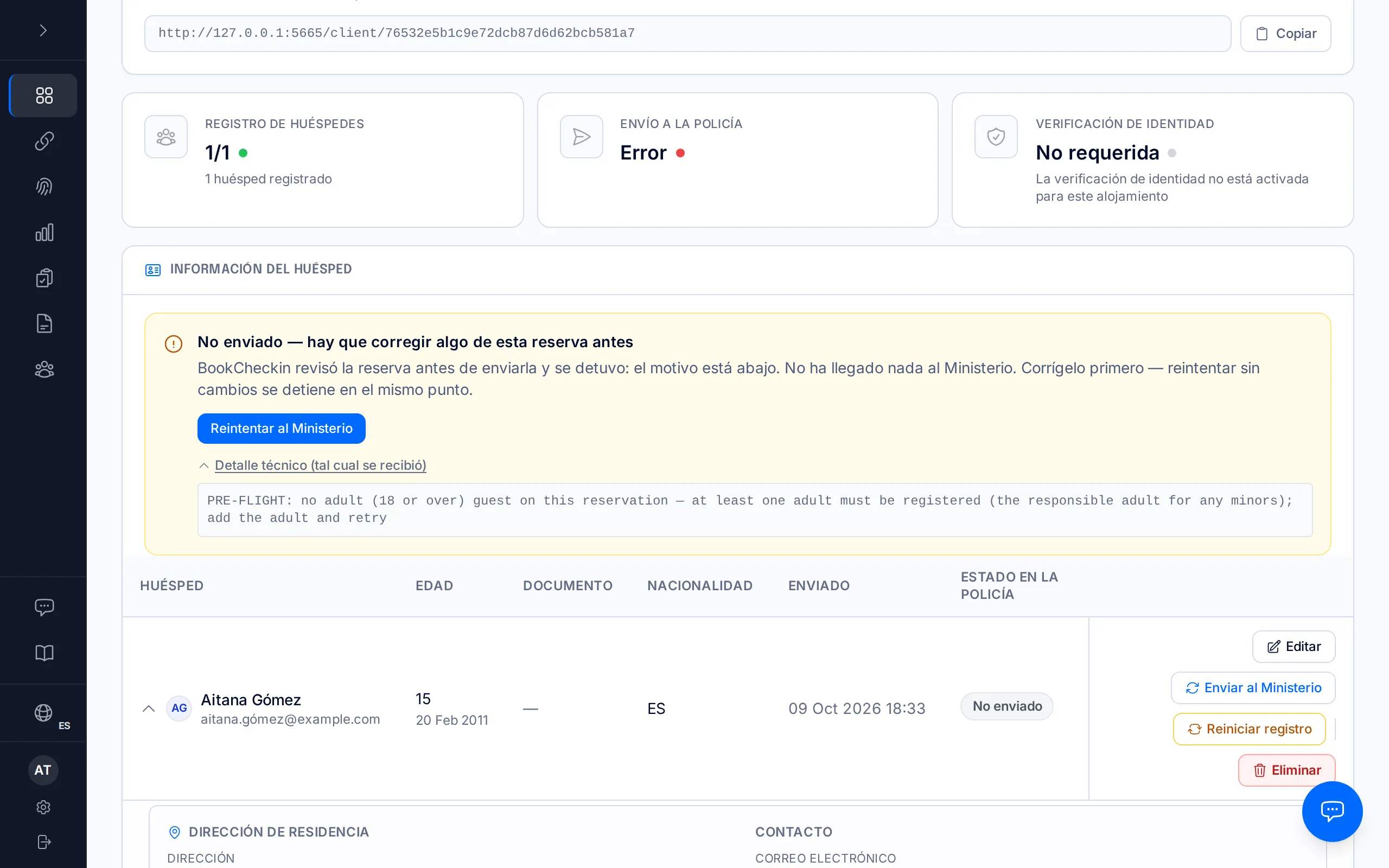
Task: Click Reiniciar registro button
Action: coord(1249,729)
